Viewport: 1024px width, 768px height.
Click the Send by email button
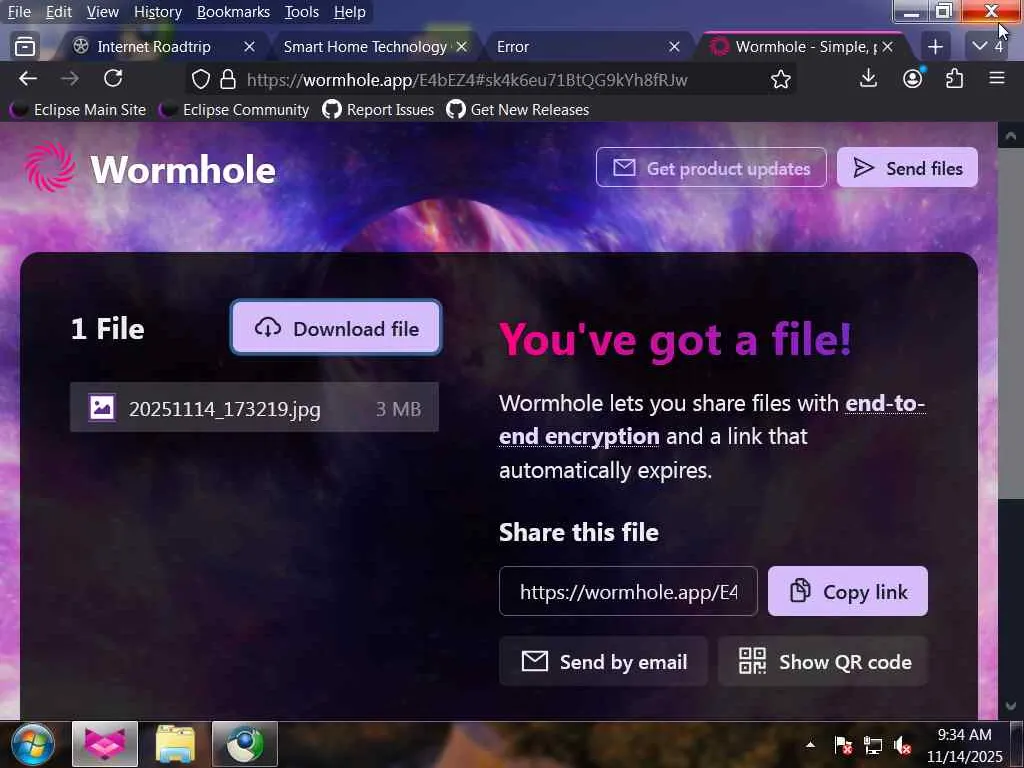[x=603, y=662]
